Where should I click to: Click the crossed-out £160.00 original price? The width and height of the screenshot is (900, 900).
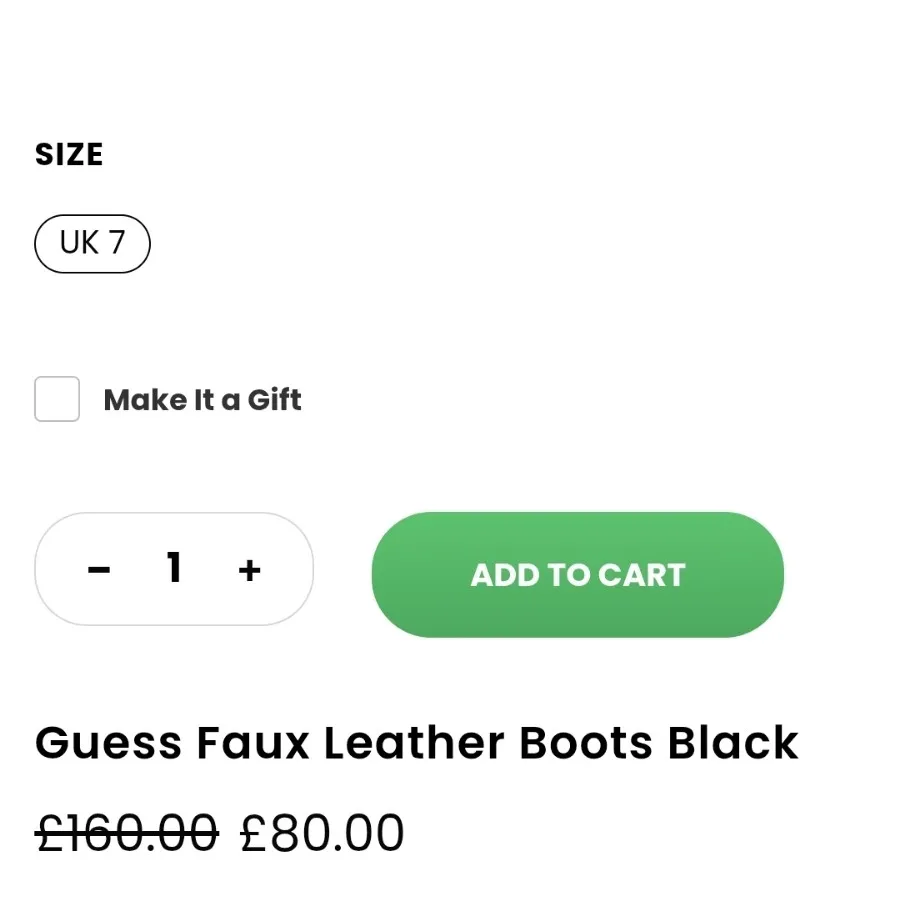click(127, 833)
